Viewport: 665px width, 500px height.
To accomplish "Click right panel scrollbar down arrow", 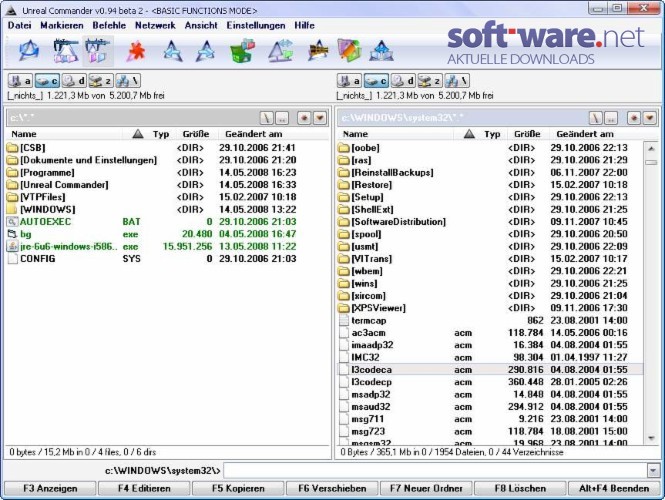I will click(x=651, y=438).
